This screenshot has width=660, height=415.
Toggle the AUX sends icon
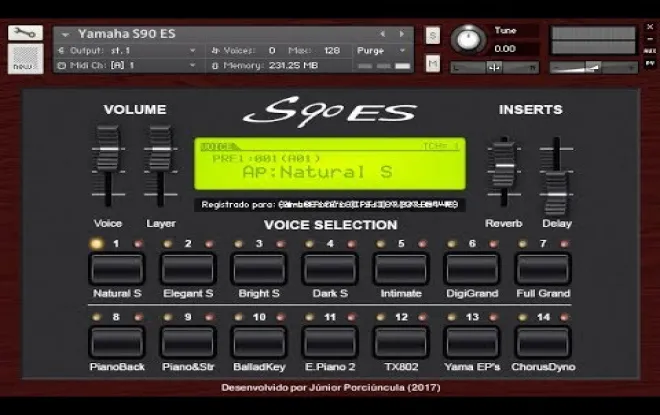click(x=650, y=51)
